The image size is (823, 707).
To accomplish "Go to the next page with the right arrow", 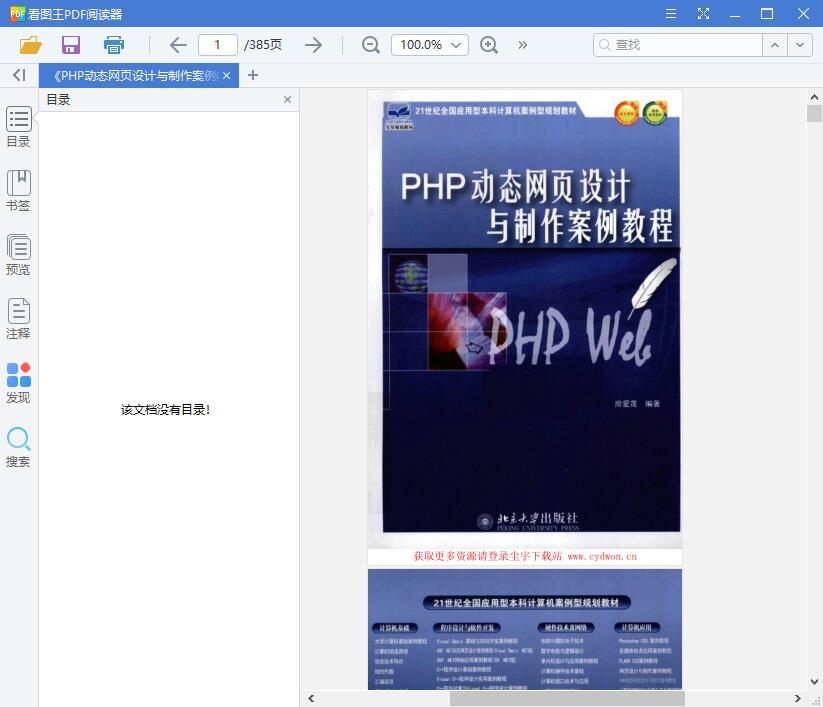I will [x=313, y=45].
